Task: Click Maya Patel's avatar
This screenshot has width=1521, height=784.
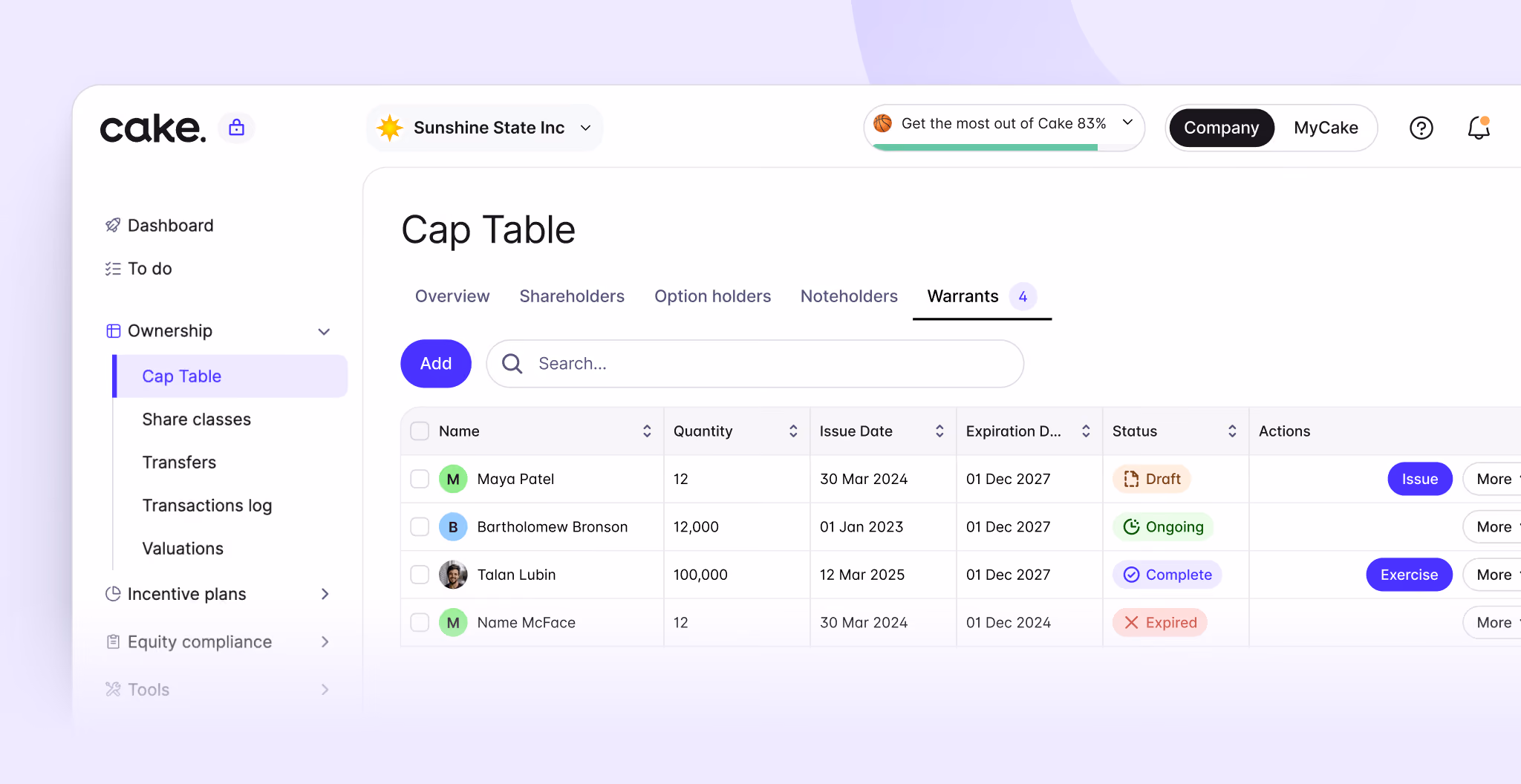Action: click(x=453, y=479)
